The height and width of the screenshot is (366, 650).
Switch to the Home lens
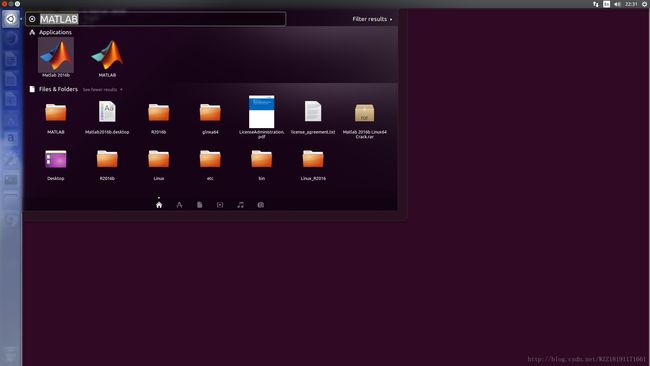point(159,205)
